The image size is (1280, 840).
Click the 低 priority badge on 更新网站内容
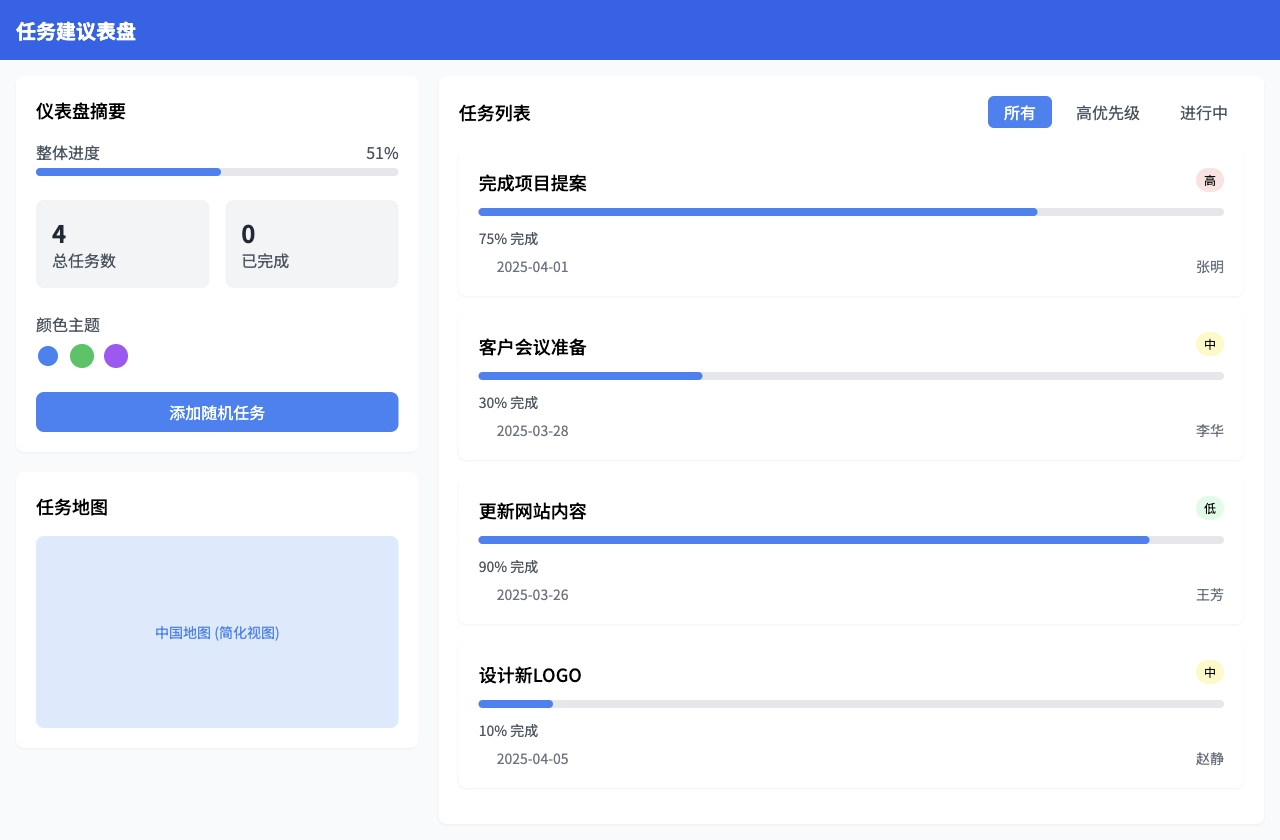tap(1209, 509)
